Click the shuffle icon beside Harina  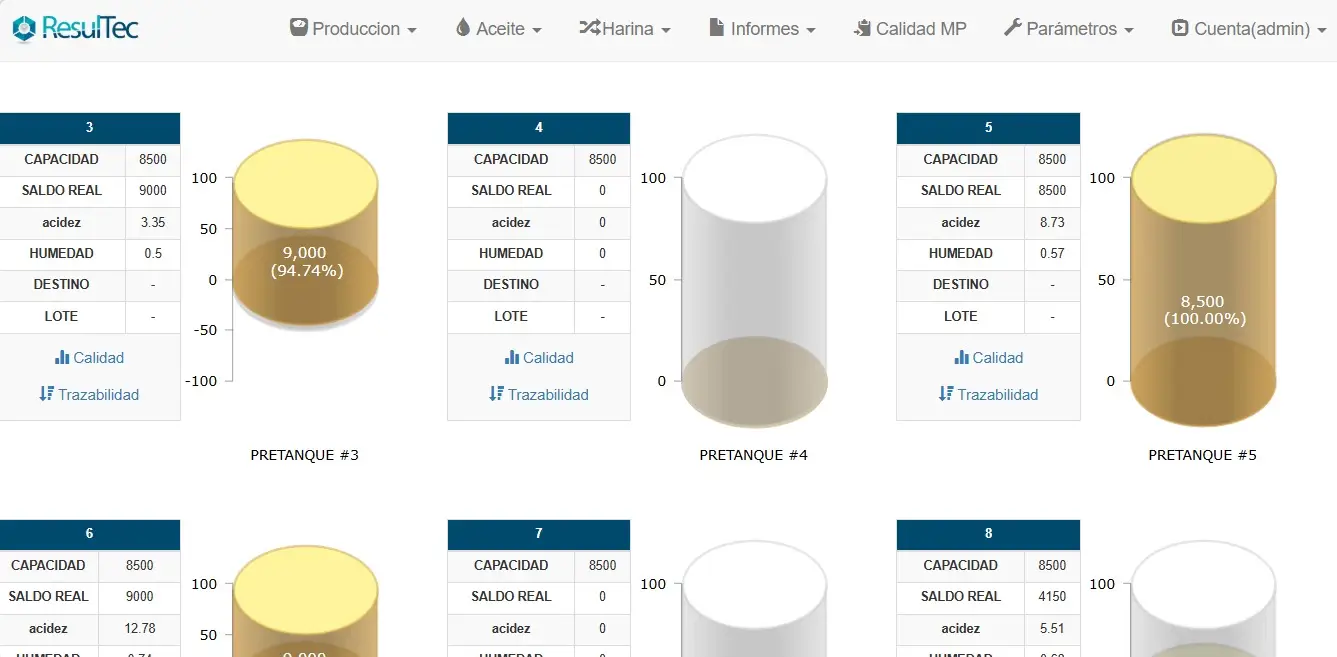589,28
